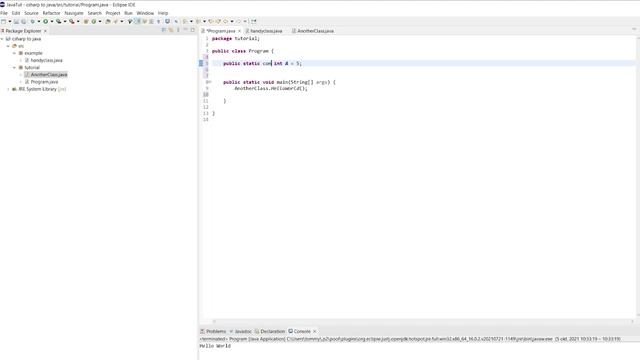Screen dimensions: 640x360
Task: Click the Previous Annotation toolbar icon
Action: pyautogui.click(x=198, y=21)
